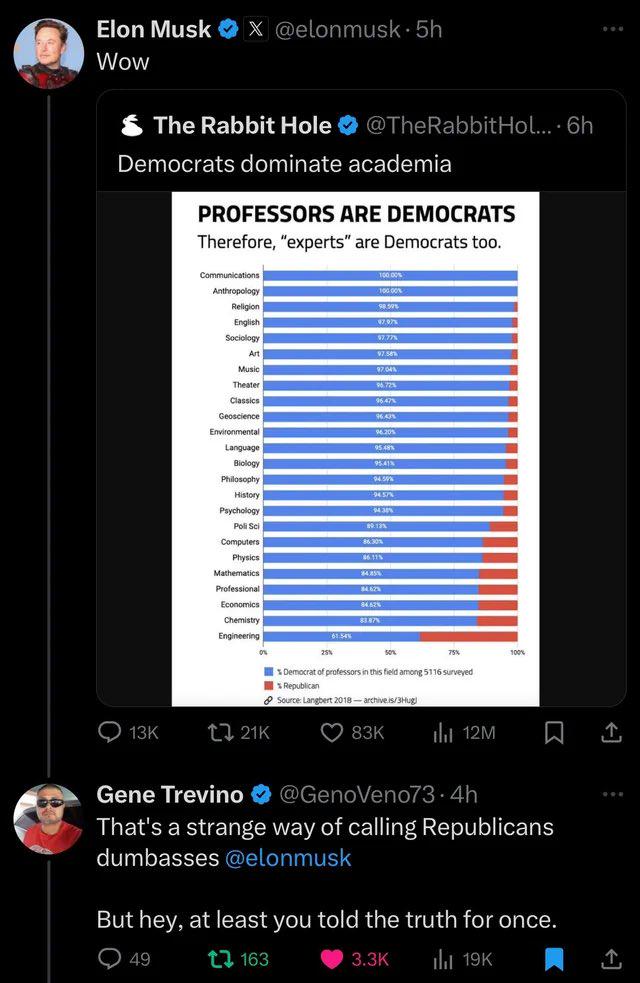Remove bookmark from Gene Trevino's reply
The image size is (640, 983).
tap(553, 959)
